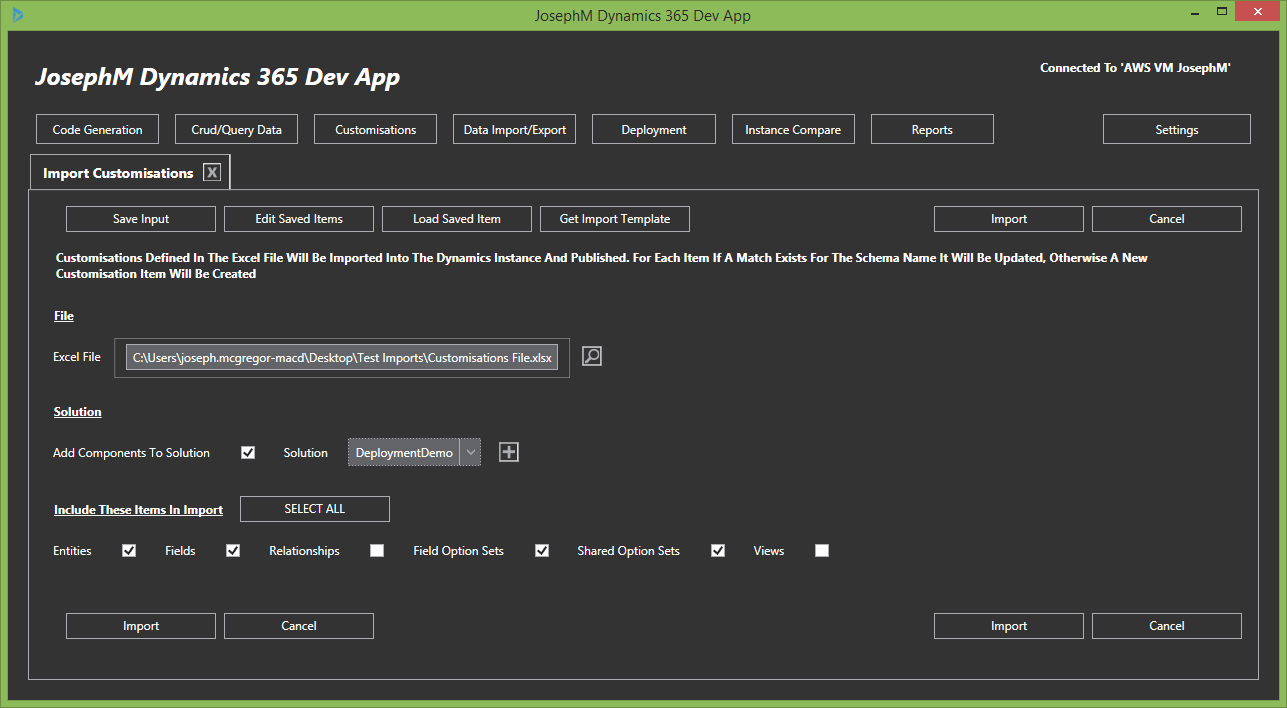Viewport: 1287px width, 708px height.
Task: Close the Import Customisations tab with X
Action: click(x=212, y=172)
